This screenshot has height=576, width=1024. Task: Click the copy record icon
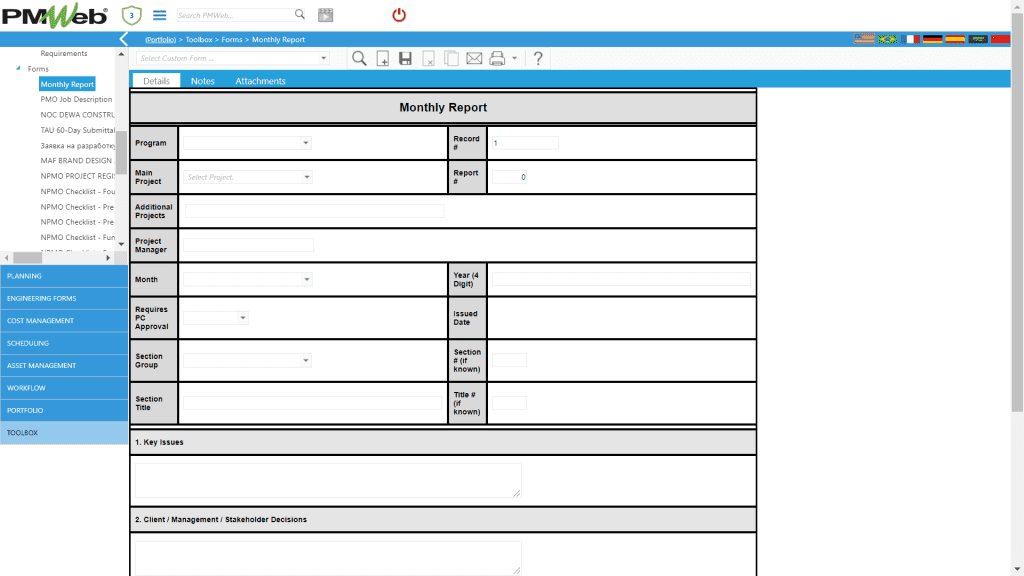451,58
